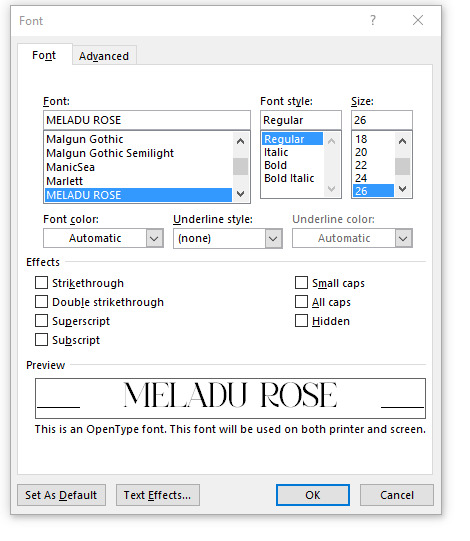
Task: Check the Superscript option
Action: (x=41, y=321)
